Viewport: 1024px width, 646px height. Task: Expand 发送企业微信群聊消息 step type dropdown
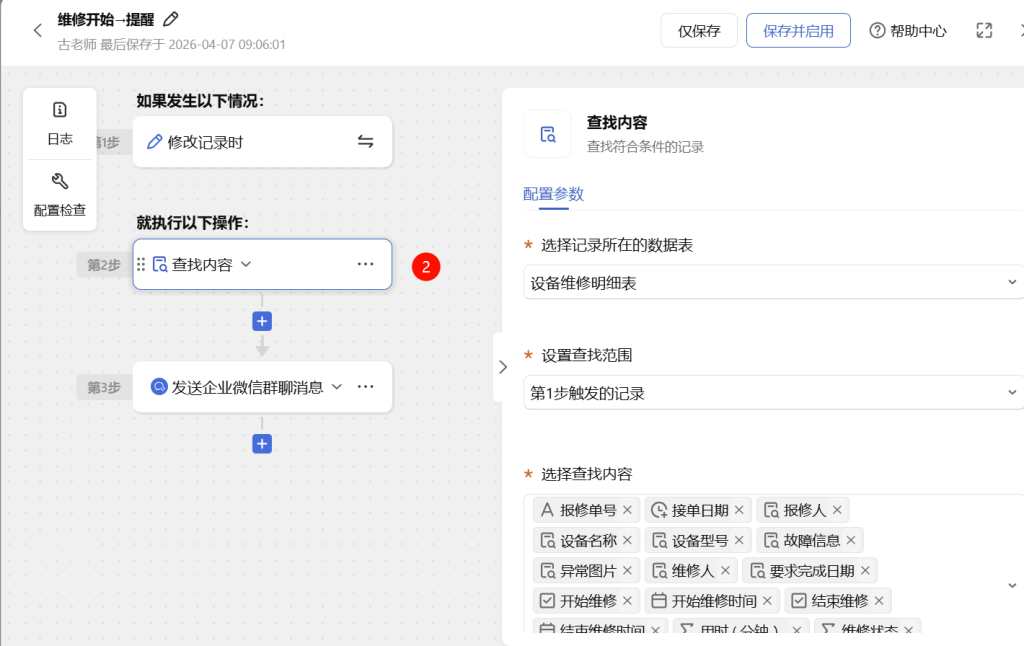click(337, 387)
